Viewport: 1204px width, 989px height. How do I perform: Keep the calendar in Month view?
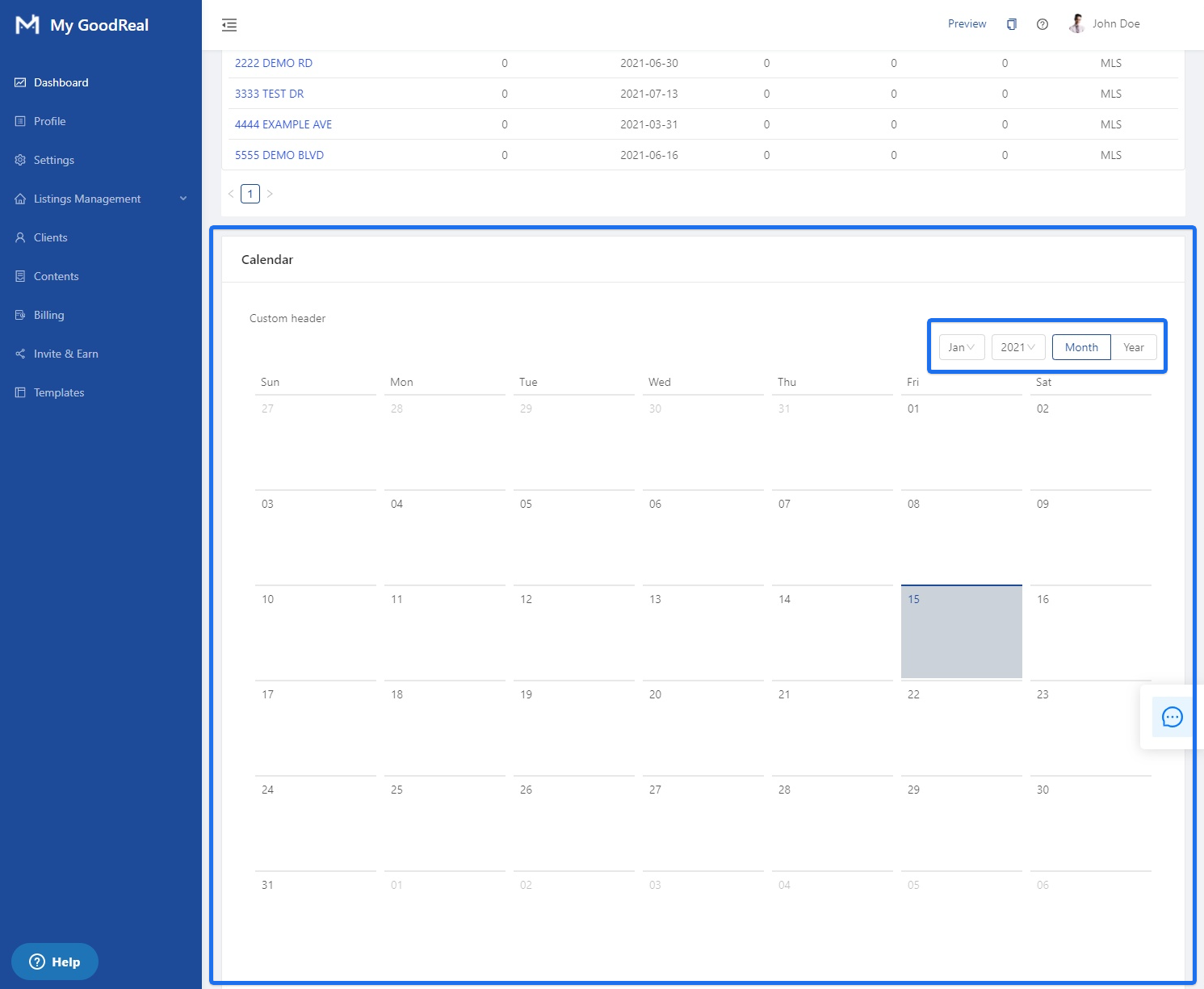[x=1081, y=346]
